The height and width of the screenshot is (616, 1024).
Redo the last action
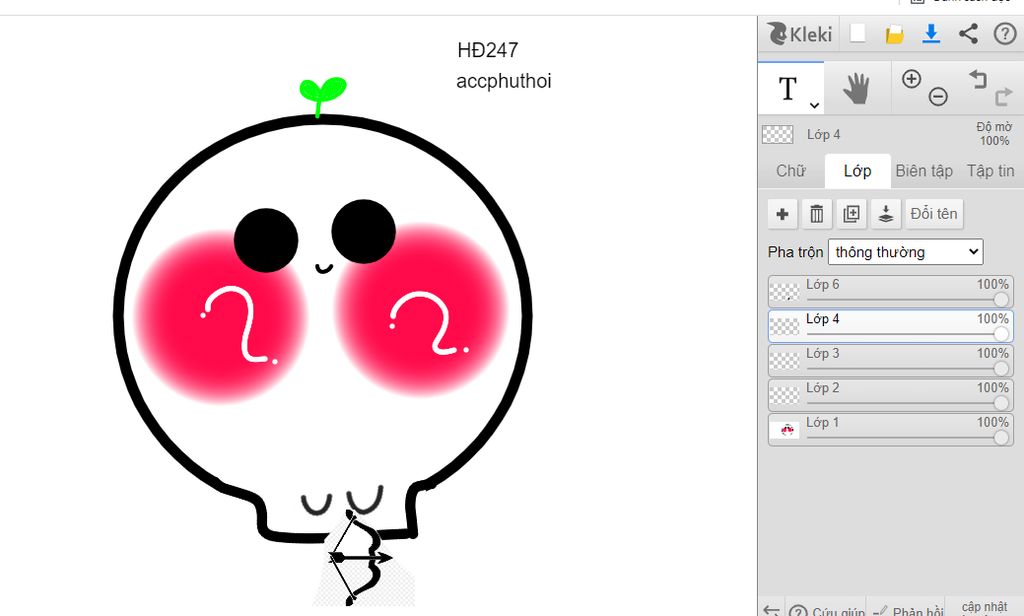point(1003,97)
